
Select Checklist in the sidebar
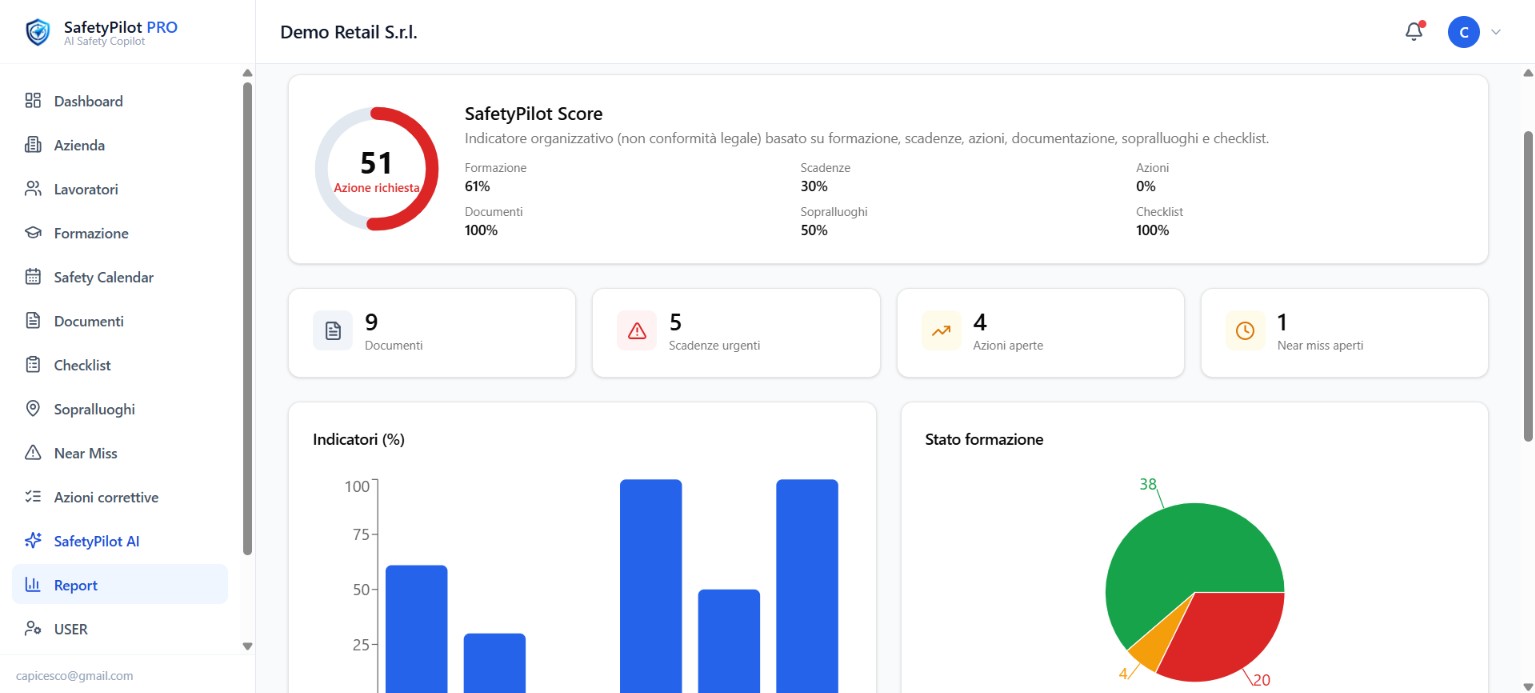[x=120, y=365]
